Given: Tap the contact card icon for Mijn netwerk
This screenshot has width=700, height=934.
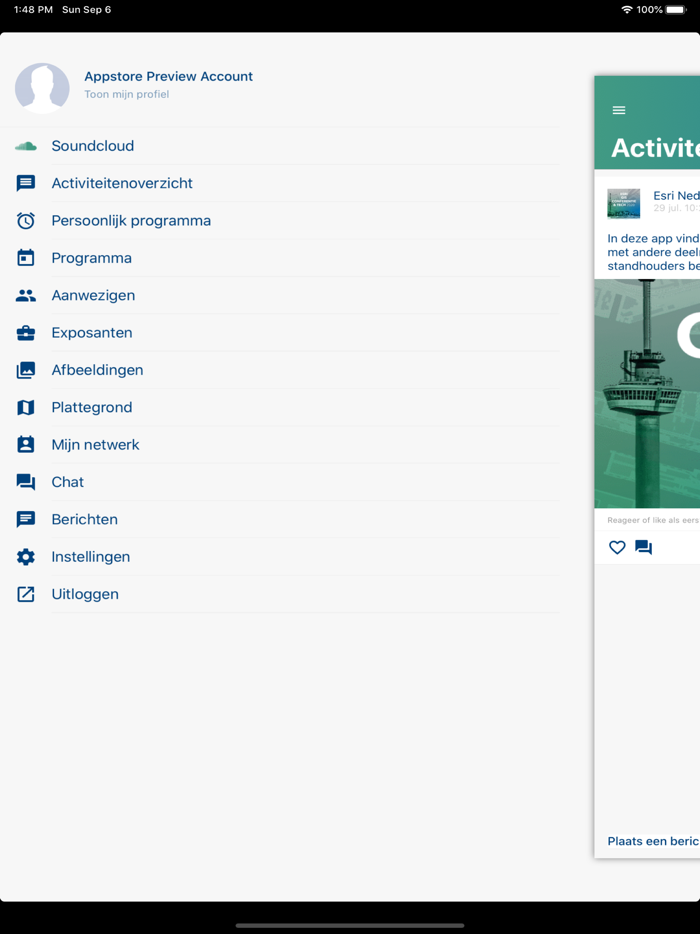Looking at the screenshot, I should click(26, 444).
